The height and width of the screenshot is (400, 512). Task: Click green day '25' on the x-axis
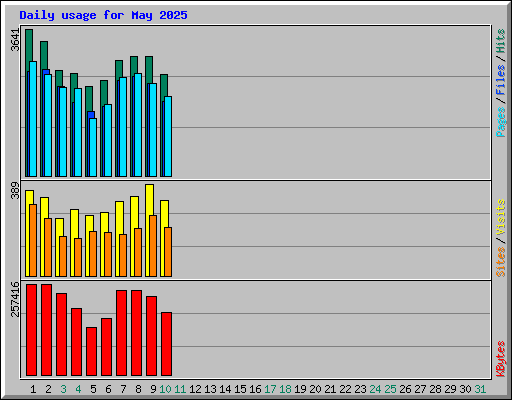pyautogui.click(x=390, y=389)
